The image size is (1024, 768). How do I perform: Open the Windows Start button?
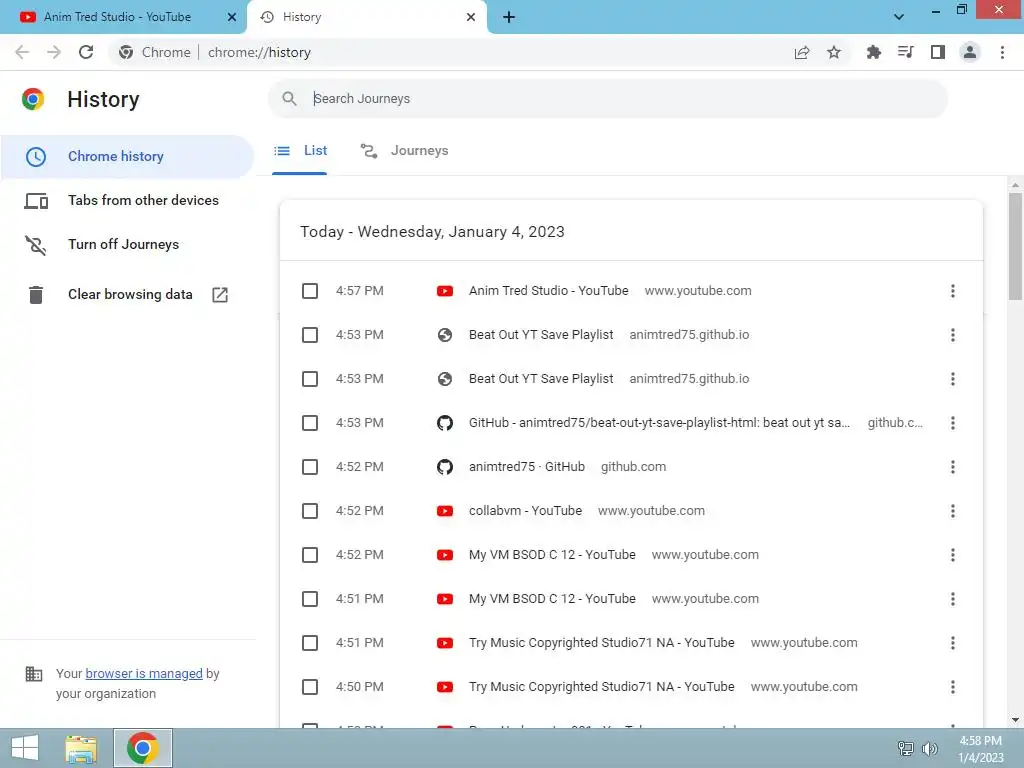click(x=25, y=748)
